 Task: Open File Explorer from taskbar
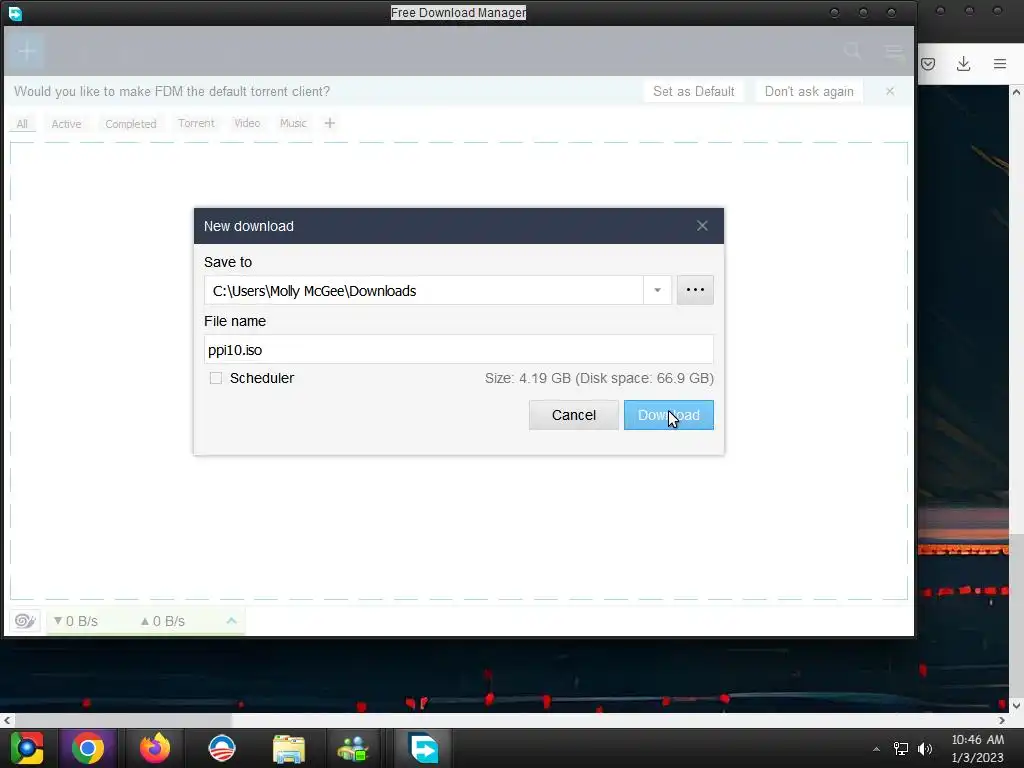point(289,749)
